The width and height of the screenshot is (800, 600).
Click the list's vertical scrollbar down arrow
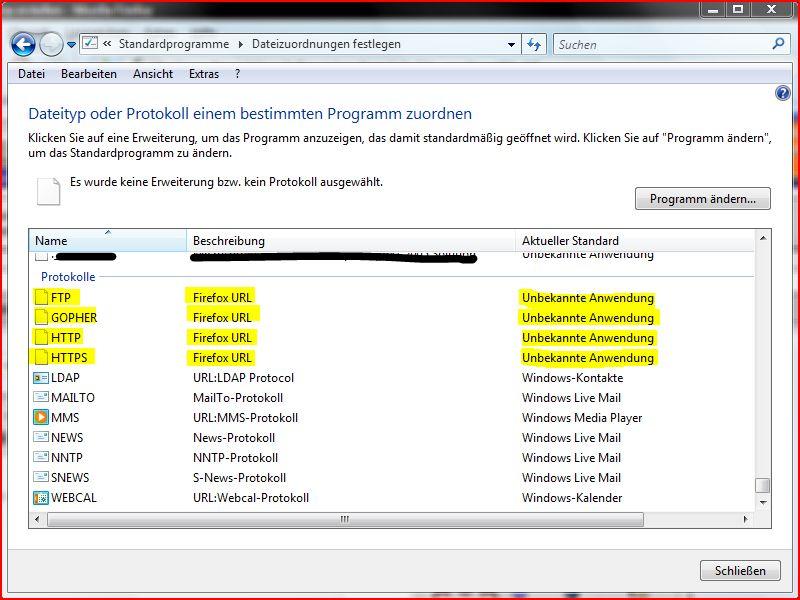click(763, 503)
